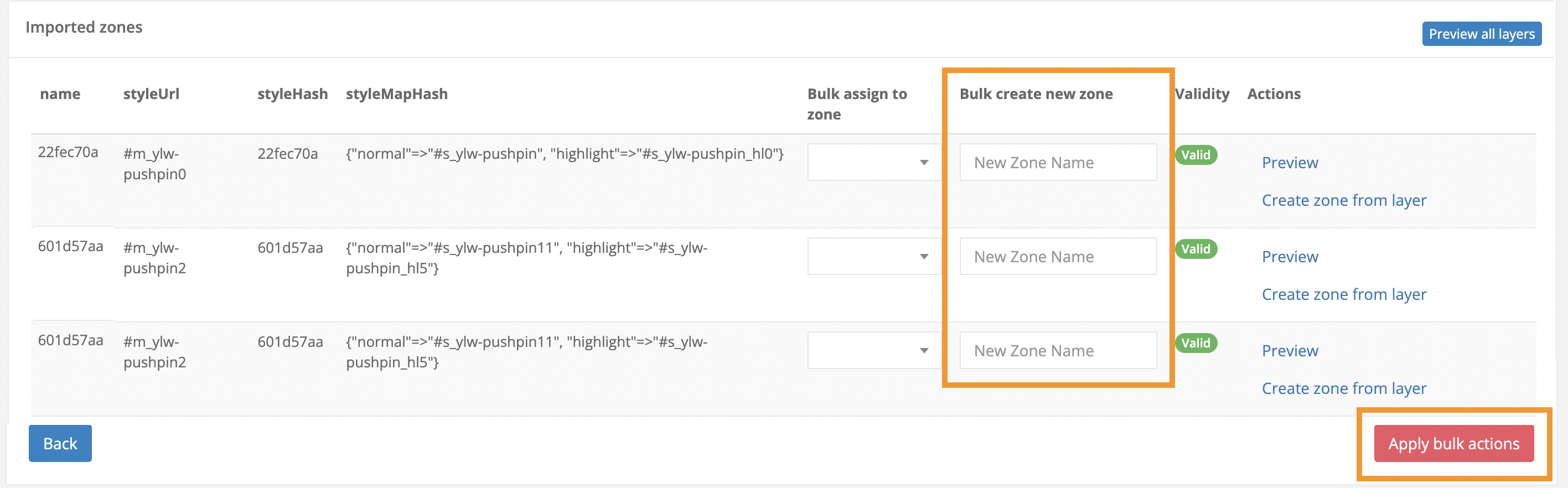This screenshot has width=1568, height=488.
Task: Select the last row's New Zone Name input
Action: 1057,350
